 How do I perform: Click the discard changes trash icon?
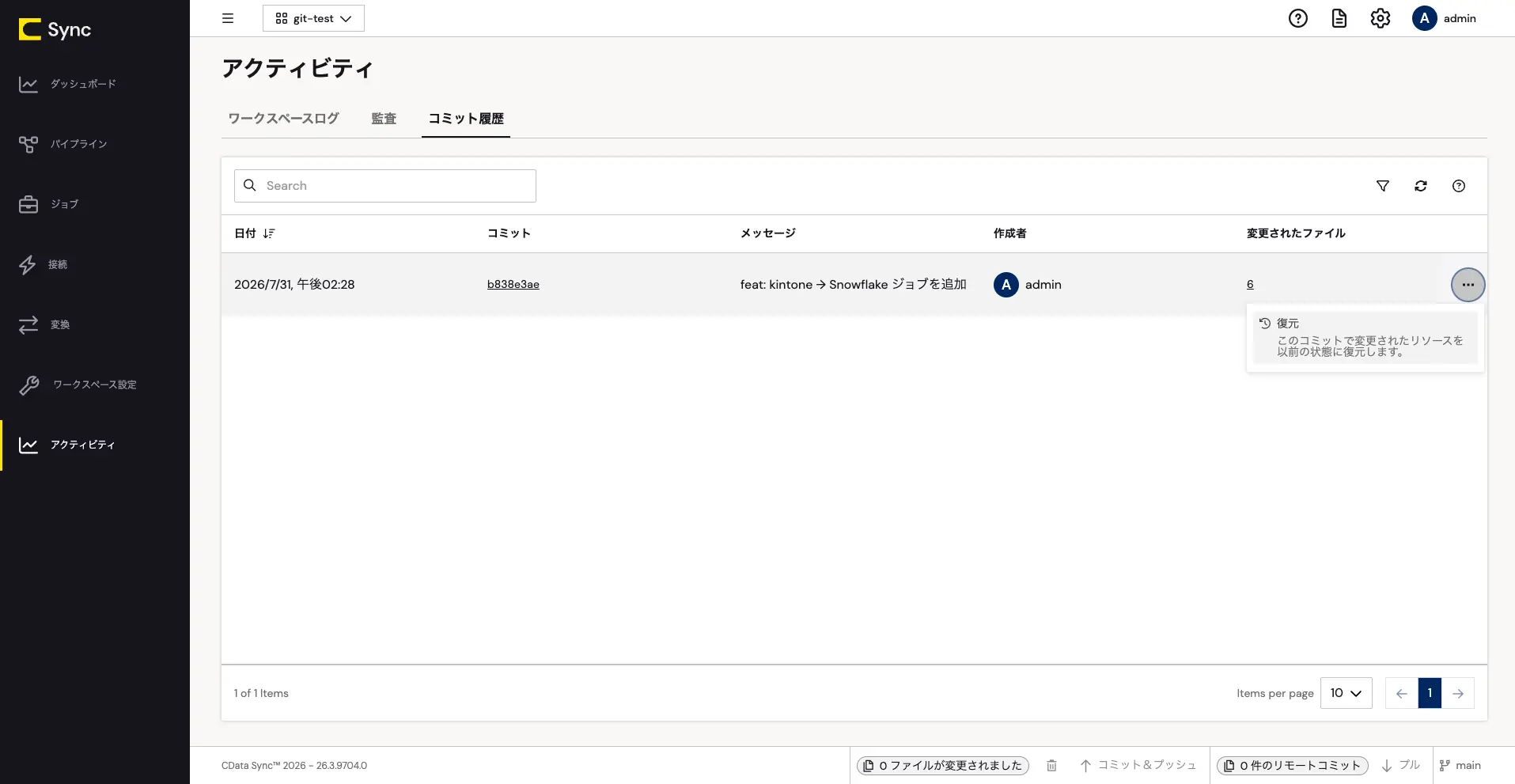point(1051,765)
